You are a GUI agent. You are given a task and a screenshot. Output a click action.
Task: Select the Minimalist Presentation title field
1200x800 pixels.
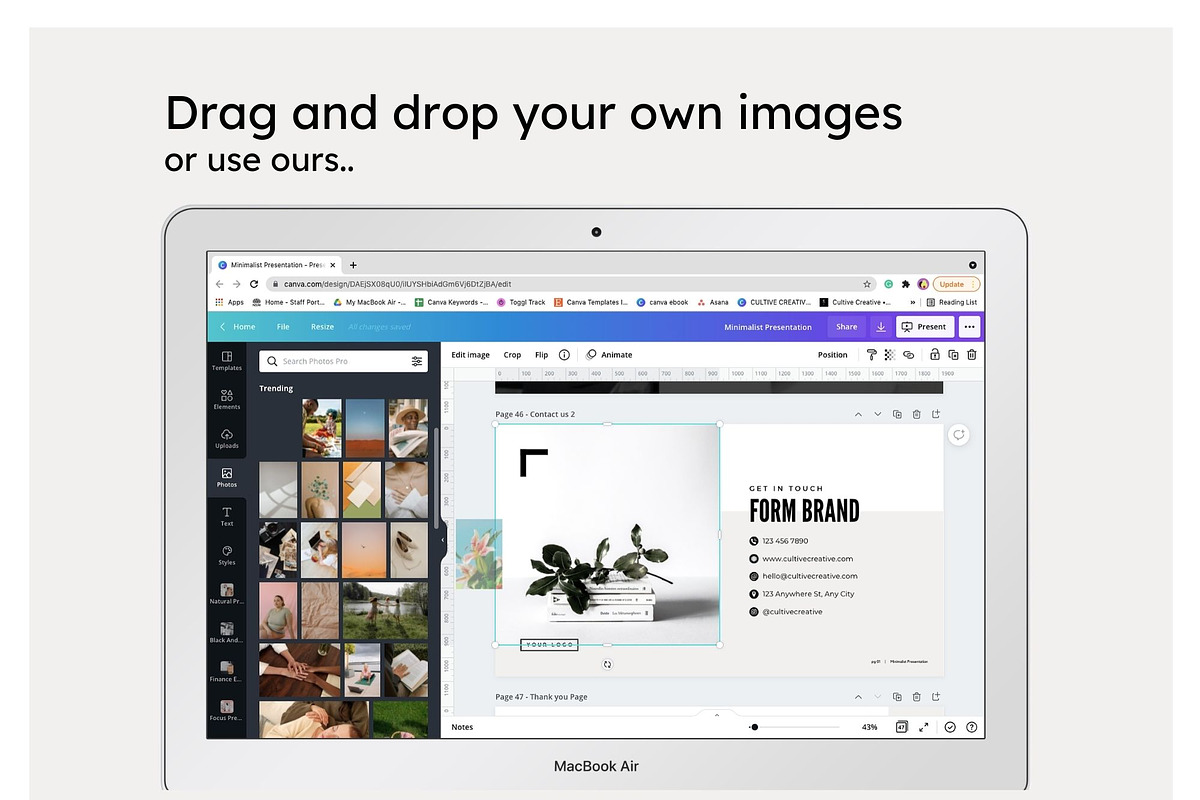click(x=768, y=327)
